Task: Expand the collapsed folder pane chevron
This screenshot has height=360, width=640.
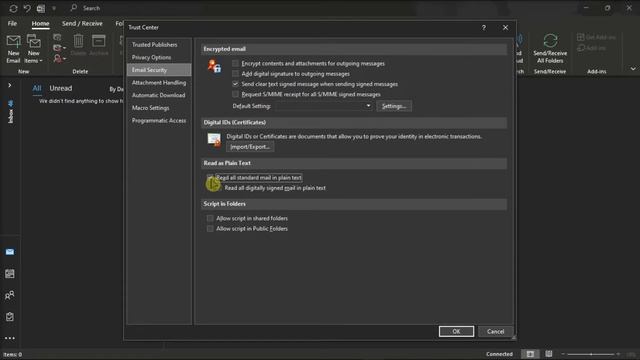Action: tap(9, 85)
